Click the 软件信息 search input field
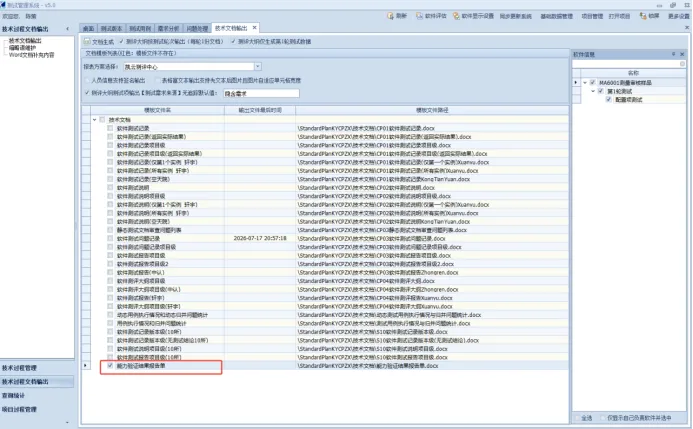Image resolution: width=693 pixels, height=429 pixels. pyautogui.click(x=625, y=64)
